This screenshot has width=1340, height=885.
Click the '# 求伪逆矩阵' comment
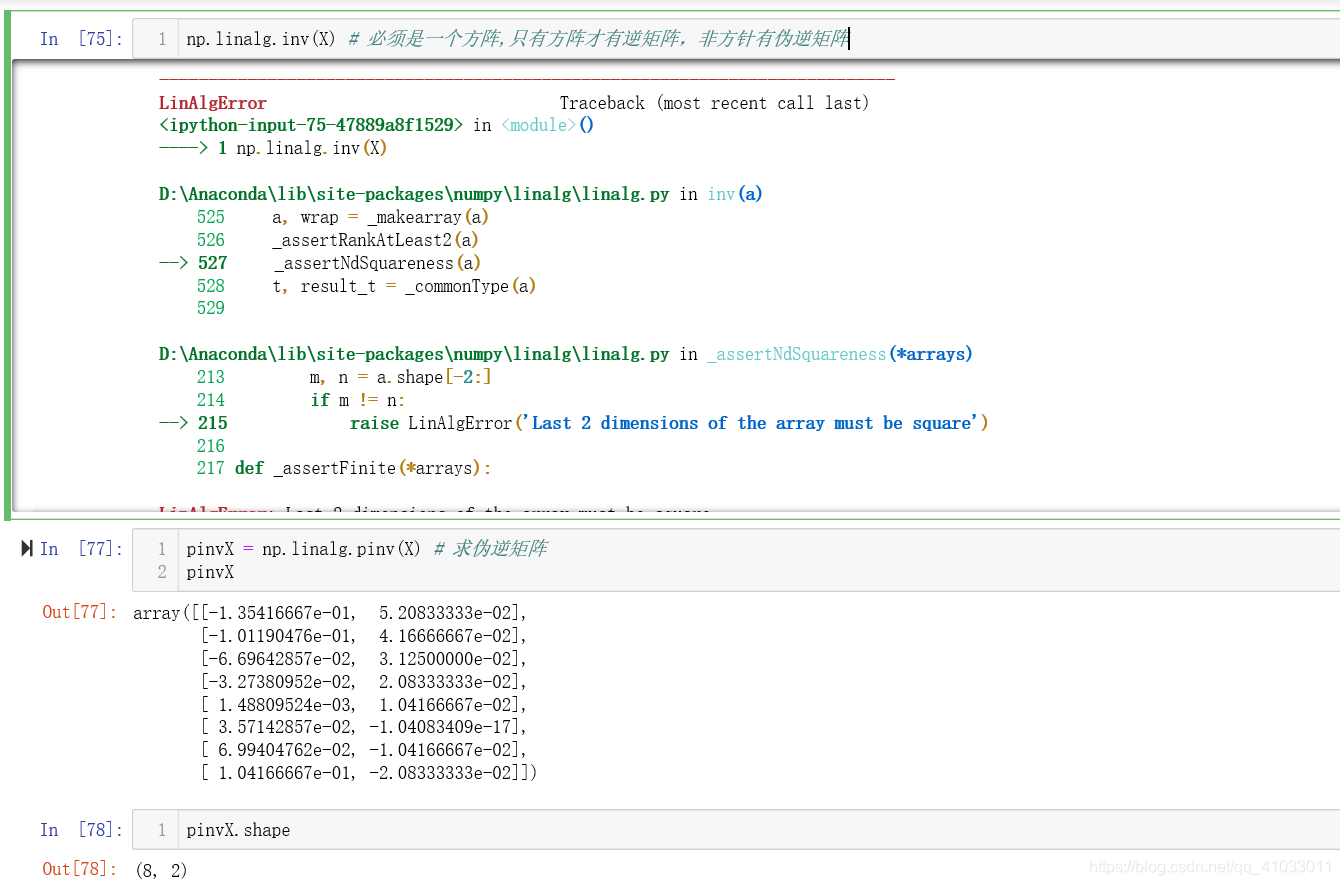(x=490, y=549)
